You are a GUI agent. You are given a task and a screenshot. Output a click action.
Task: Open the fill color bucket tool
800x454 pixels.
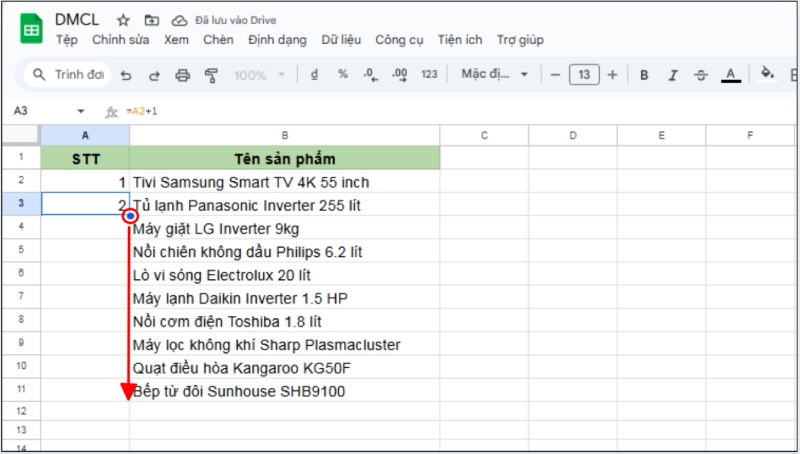click(x=767, y=74)
